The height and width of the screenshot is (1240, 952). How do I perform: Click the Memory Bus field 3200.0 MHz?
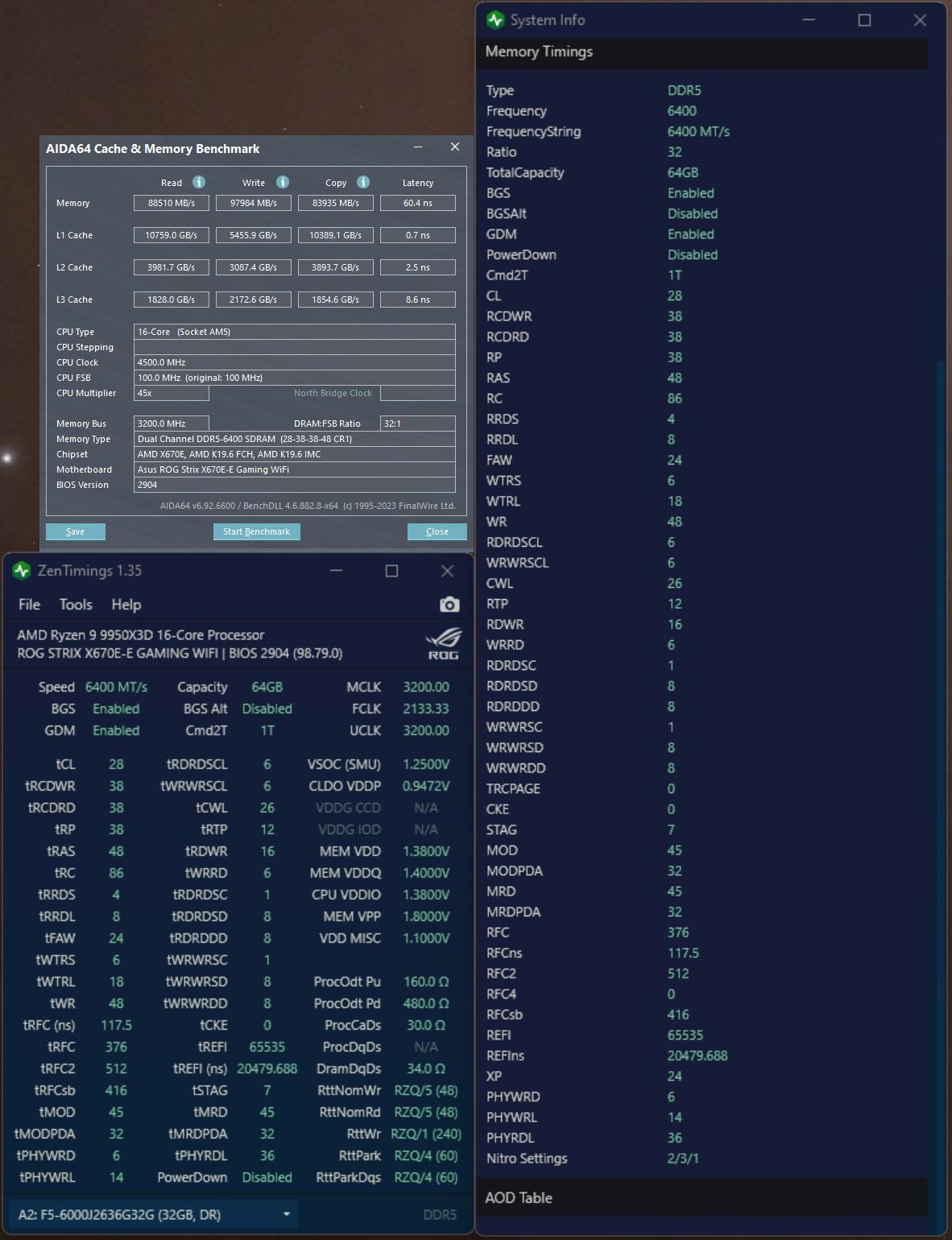(172, 424)
